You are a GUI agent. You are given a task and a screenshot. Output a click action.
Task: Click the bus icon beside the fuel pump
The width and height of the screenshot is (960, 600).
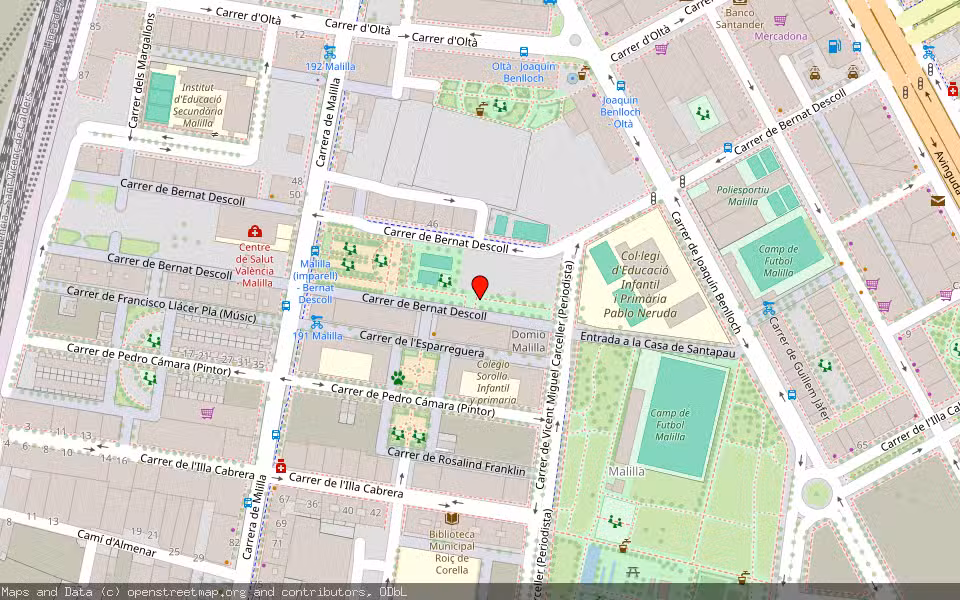857,47
